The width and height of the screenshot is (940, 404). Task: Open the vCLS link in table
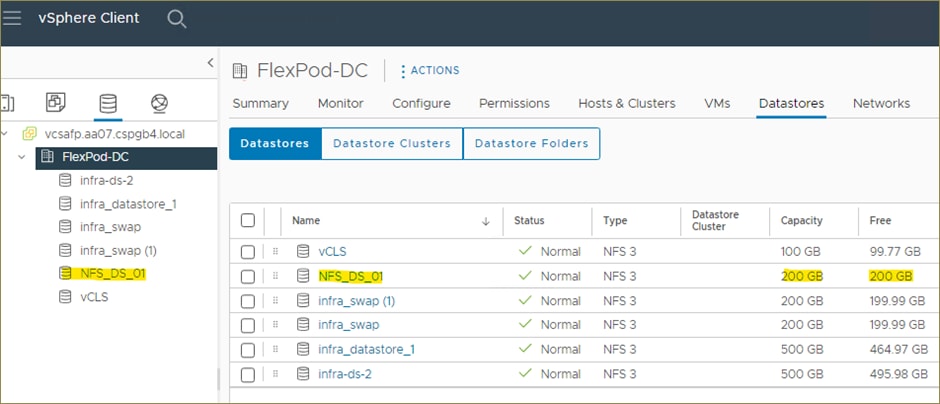(332, 252)
